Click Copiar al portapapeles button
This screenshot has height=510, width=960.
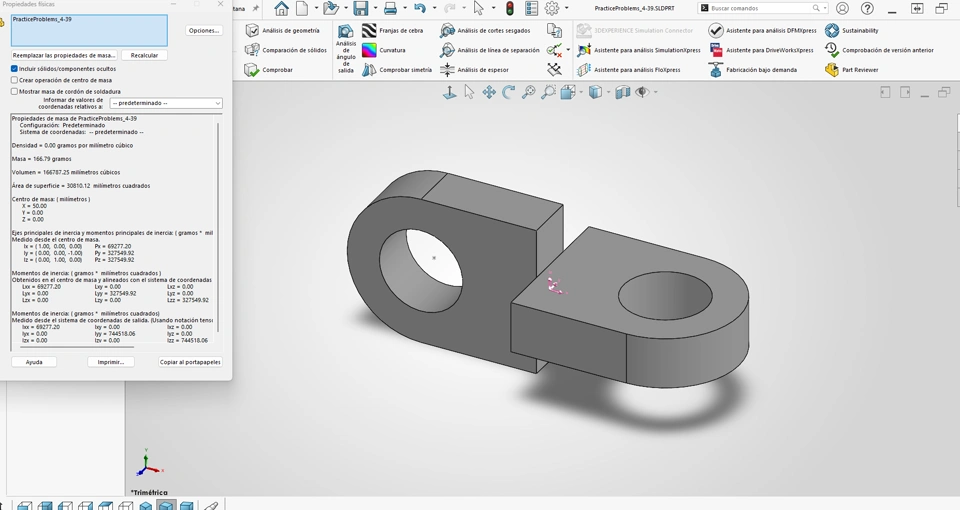pyautogui.click(x=190, y=362)
